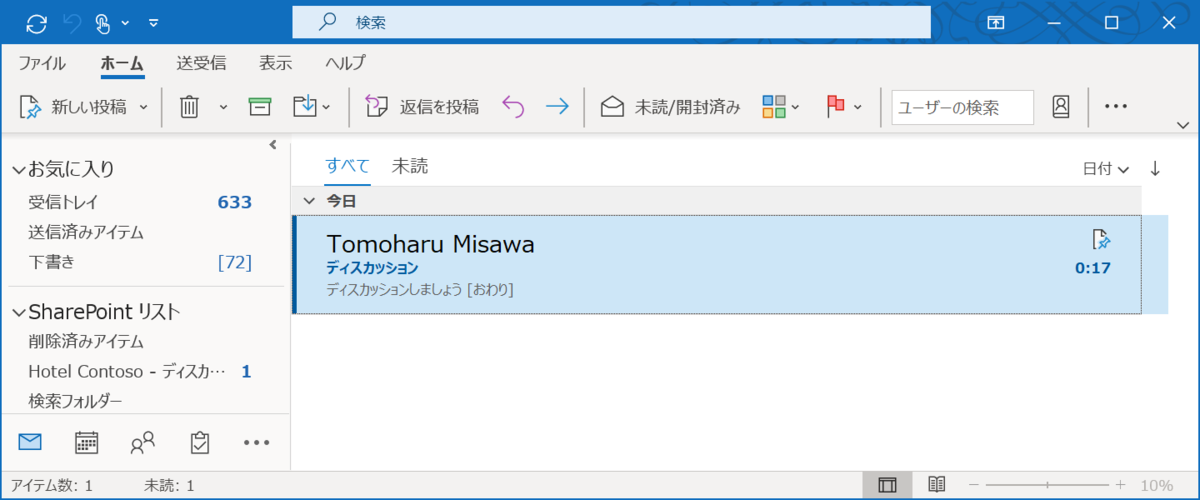The height and width of the screenshot is (500, 1200).
Task: Open the ヘルプ tab
Action: 345,63
